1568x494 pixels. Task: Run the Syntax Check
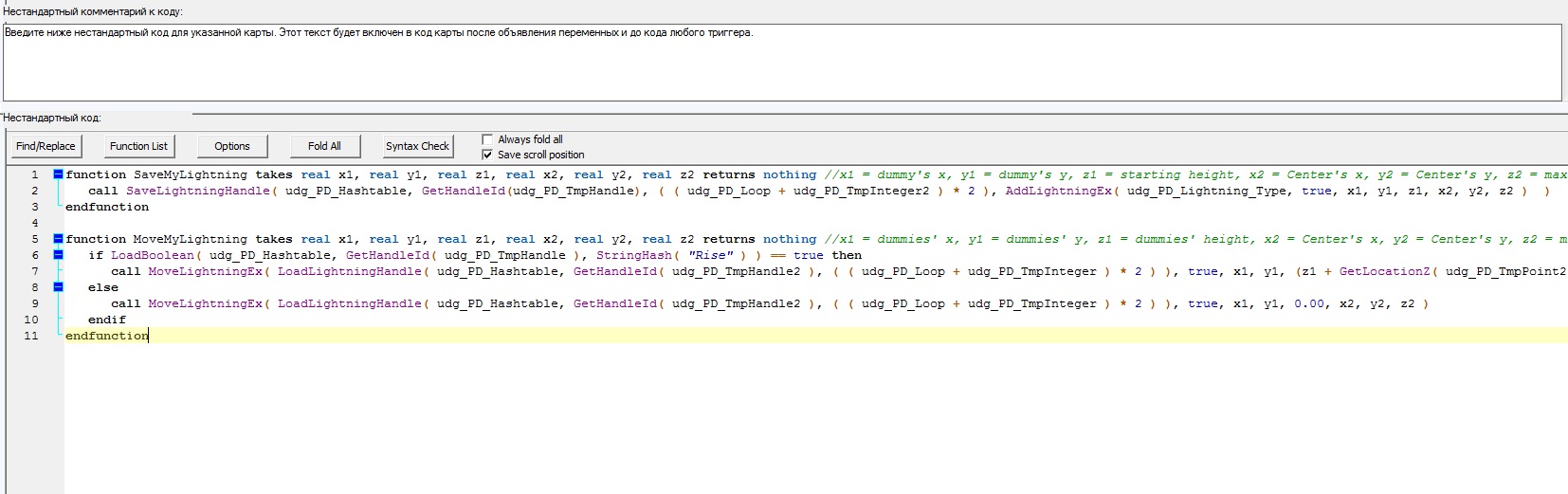(417, 146)
